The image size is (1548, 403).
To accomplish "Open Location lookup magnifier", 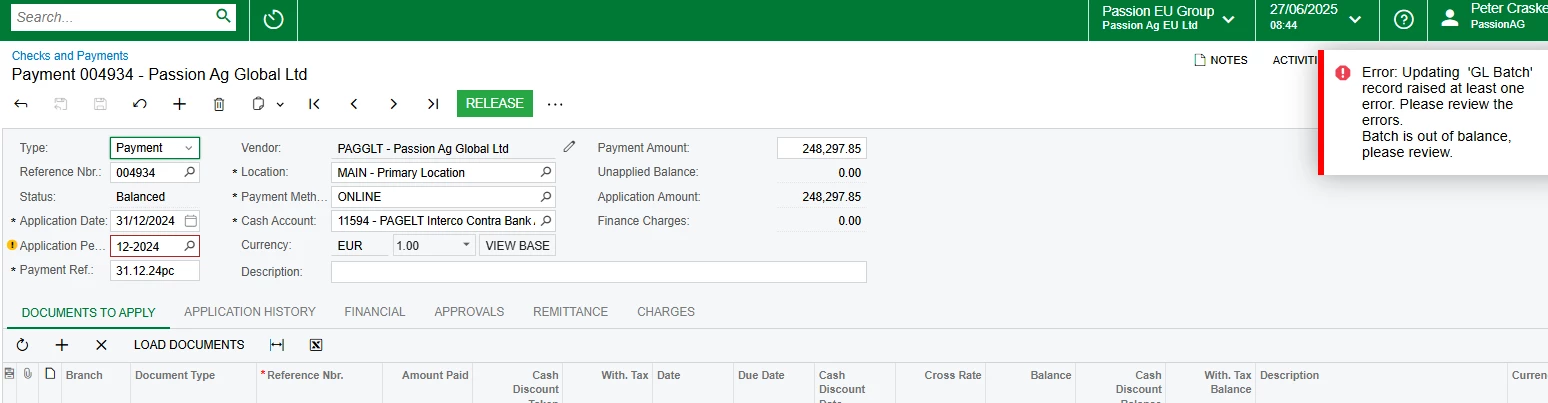I will pyautogui.click(x=546, y=172).
